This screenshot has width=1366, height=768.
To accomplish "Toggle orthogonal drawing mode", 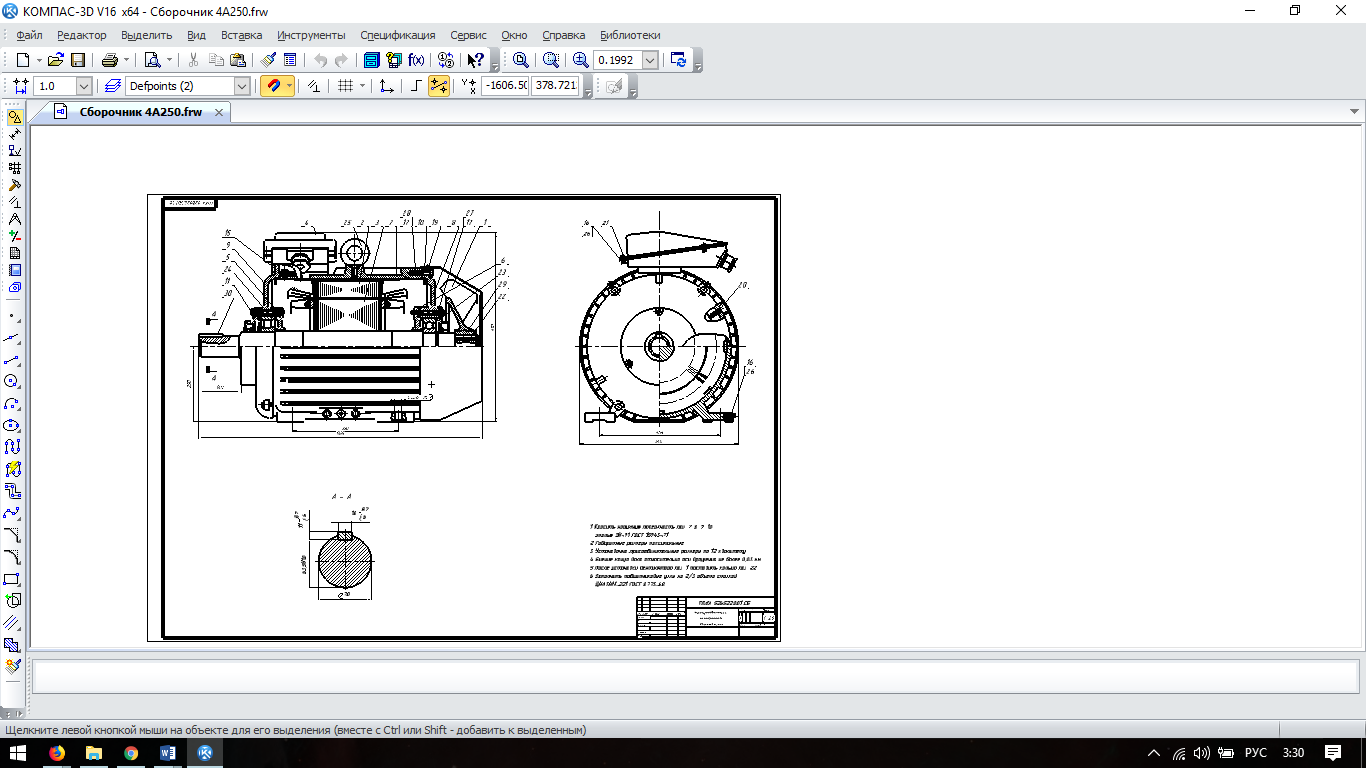I will pyautogui.click(x=416, y=86).
